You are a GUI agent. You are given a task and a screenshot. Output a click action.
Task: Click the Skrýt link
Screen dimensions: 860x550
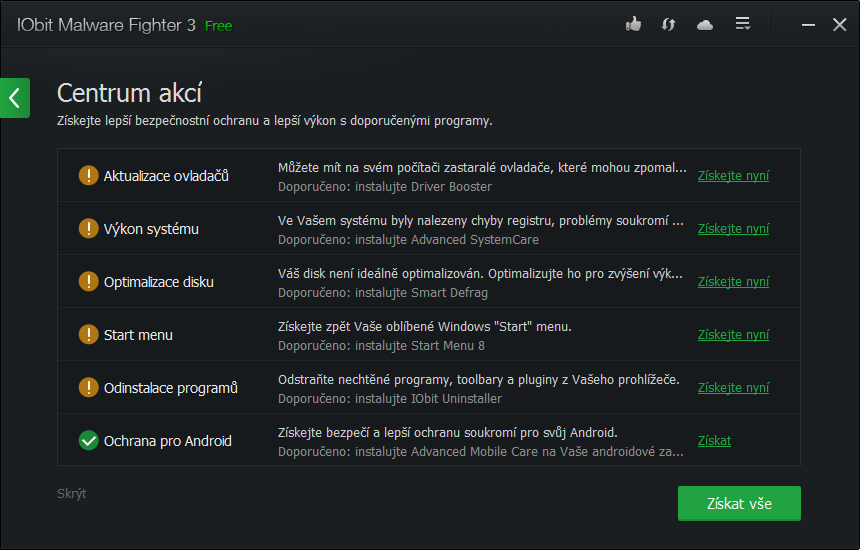pos(72,494)
